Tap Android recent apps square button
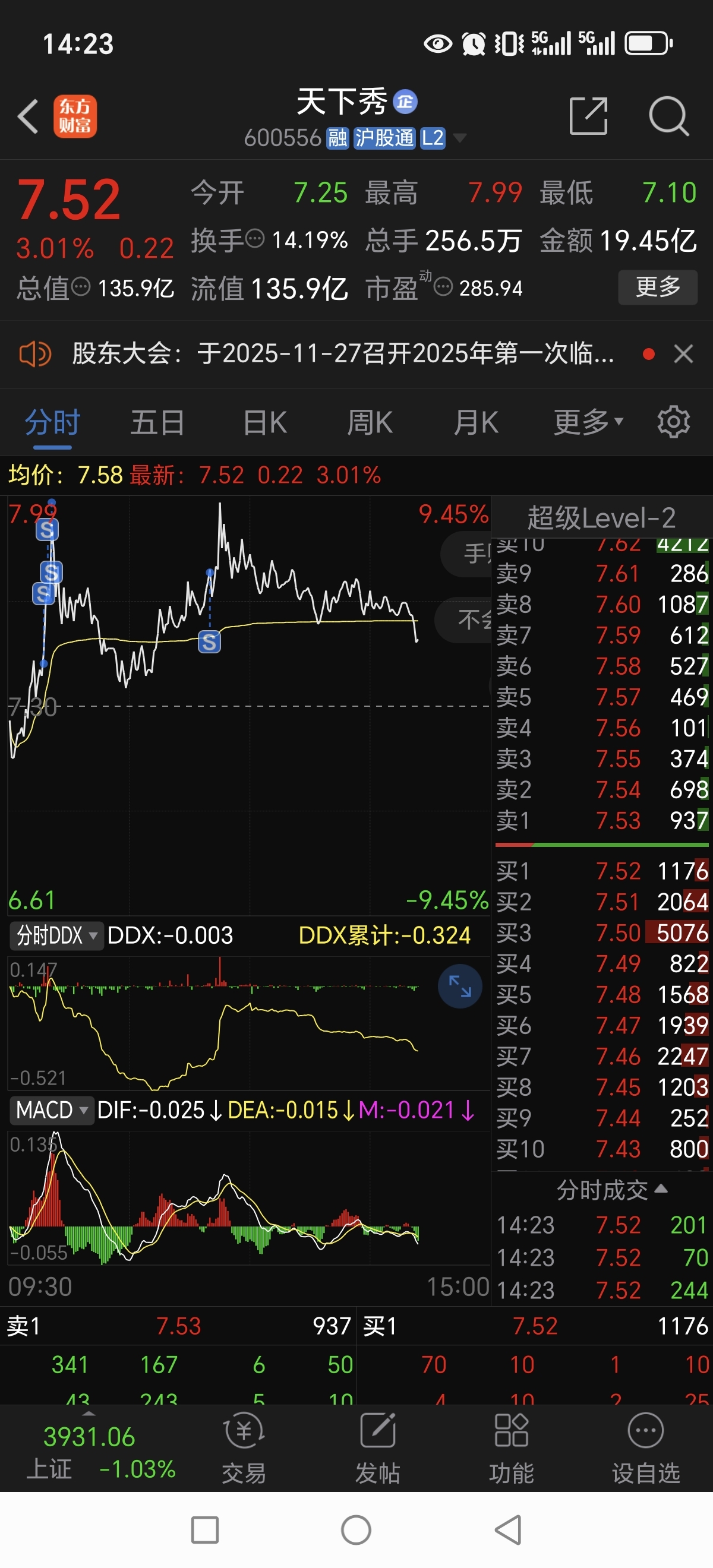Screen dimensions: 713x1568 click(x=204, y=1530)
